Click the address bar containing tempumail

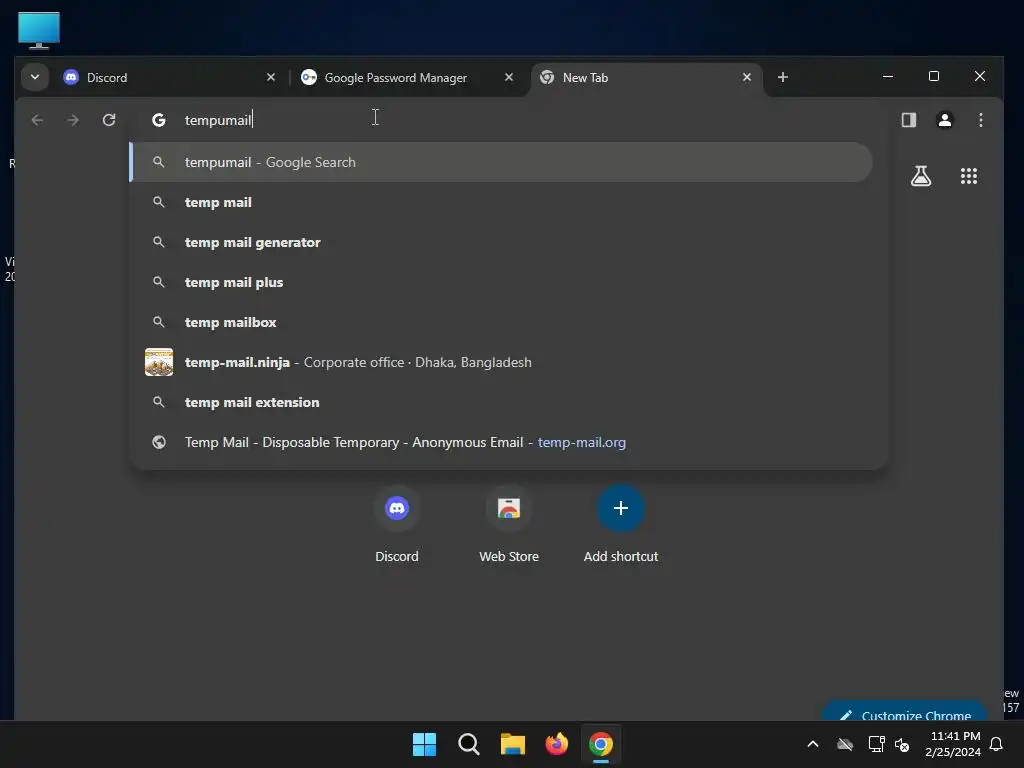[507, 120]
